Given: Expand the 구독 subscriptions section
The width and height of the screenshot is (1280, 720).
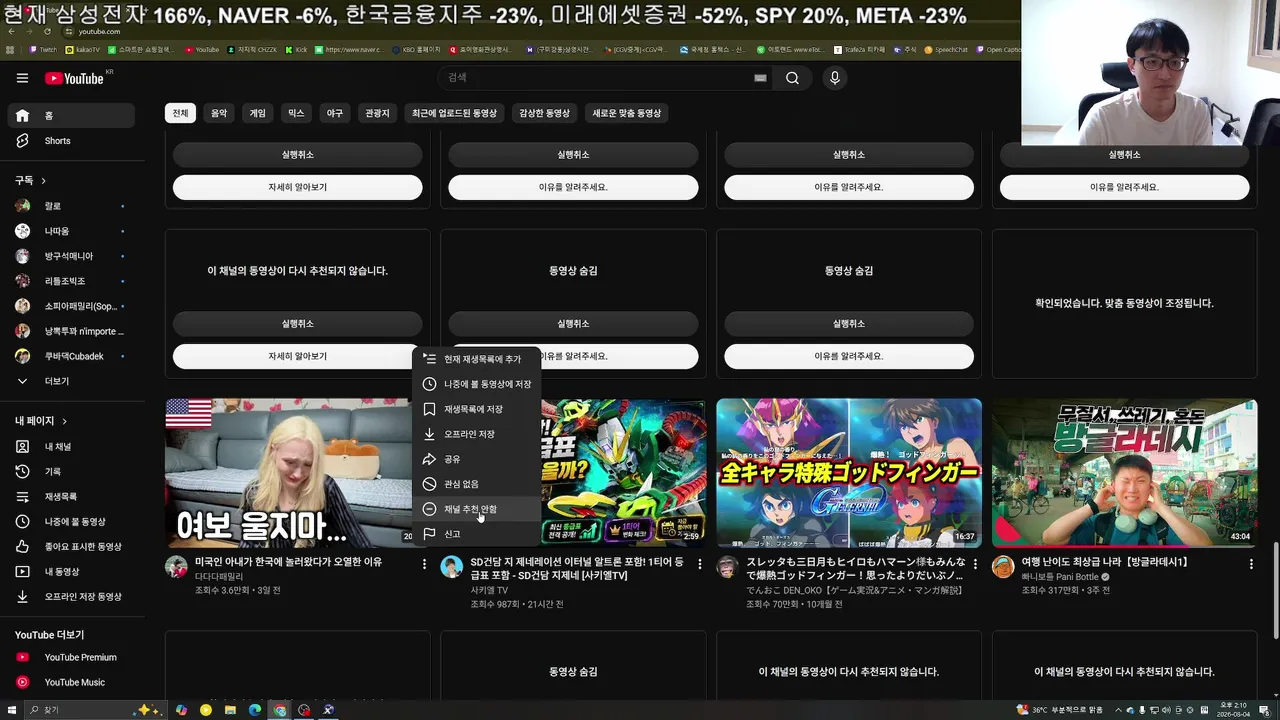Looking at the screenshot, I should [x=30, y=180].
